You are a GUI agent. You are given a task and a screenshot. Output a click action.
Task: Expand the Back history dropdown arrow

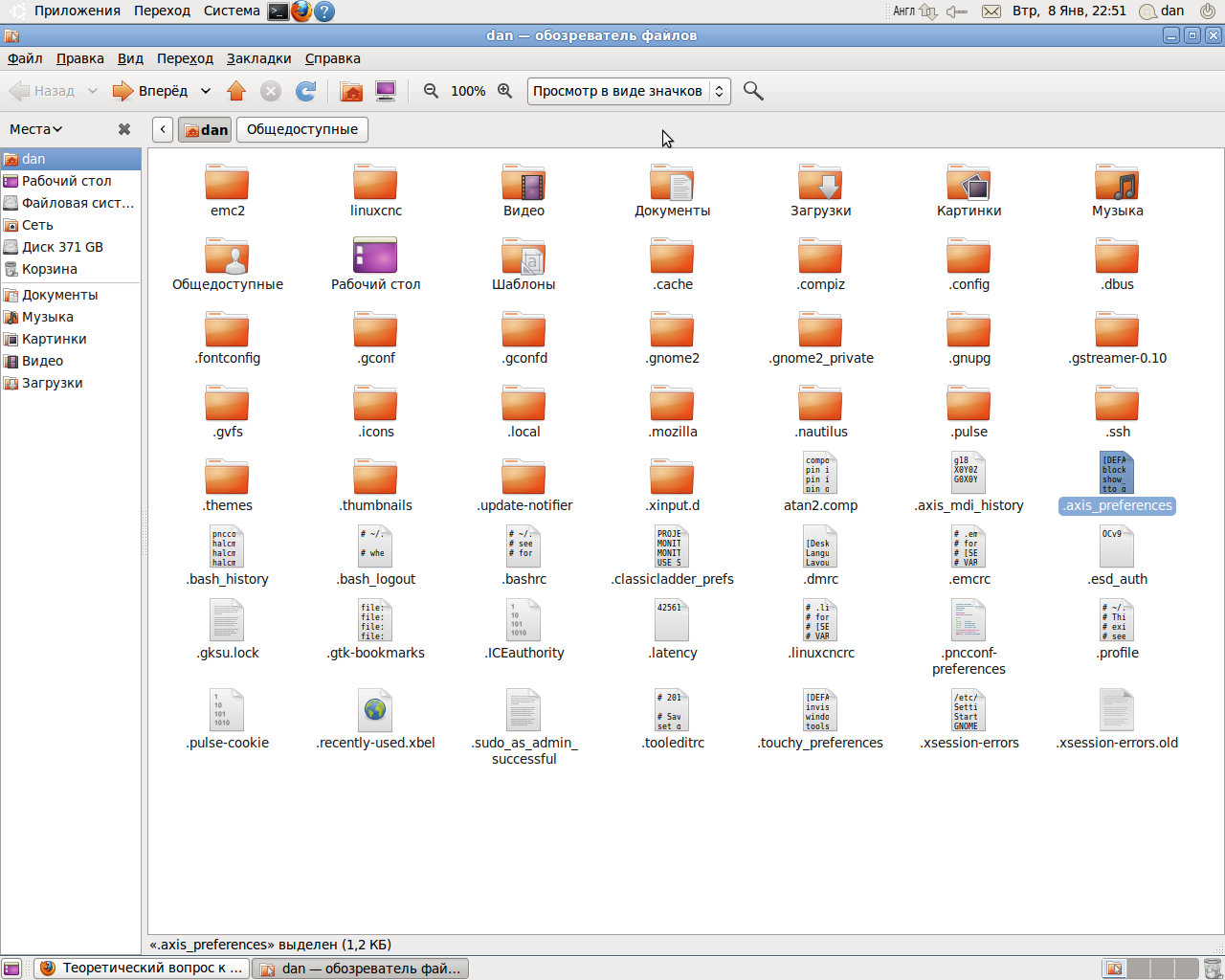pyautogui.click(x=93, y=91)
